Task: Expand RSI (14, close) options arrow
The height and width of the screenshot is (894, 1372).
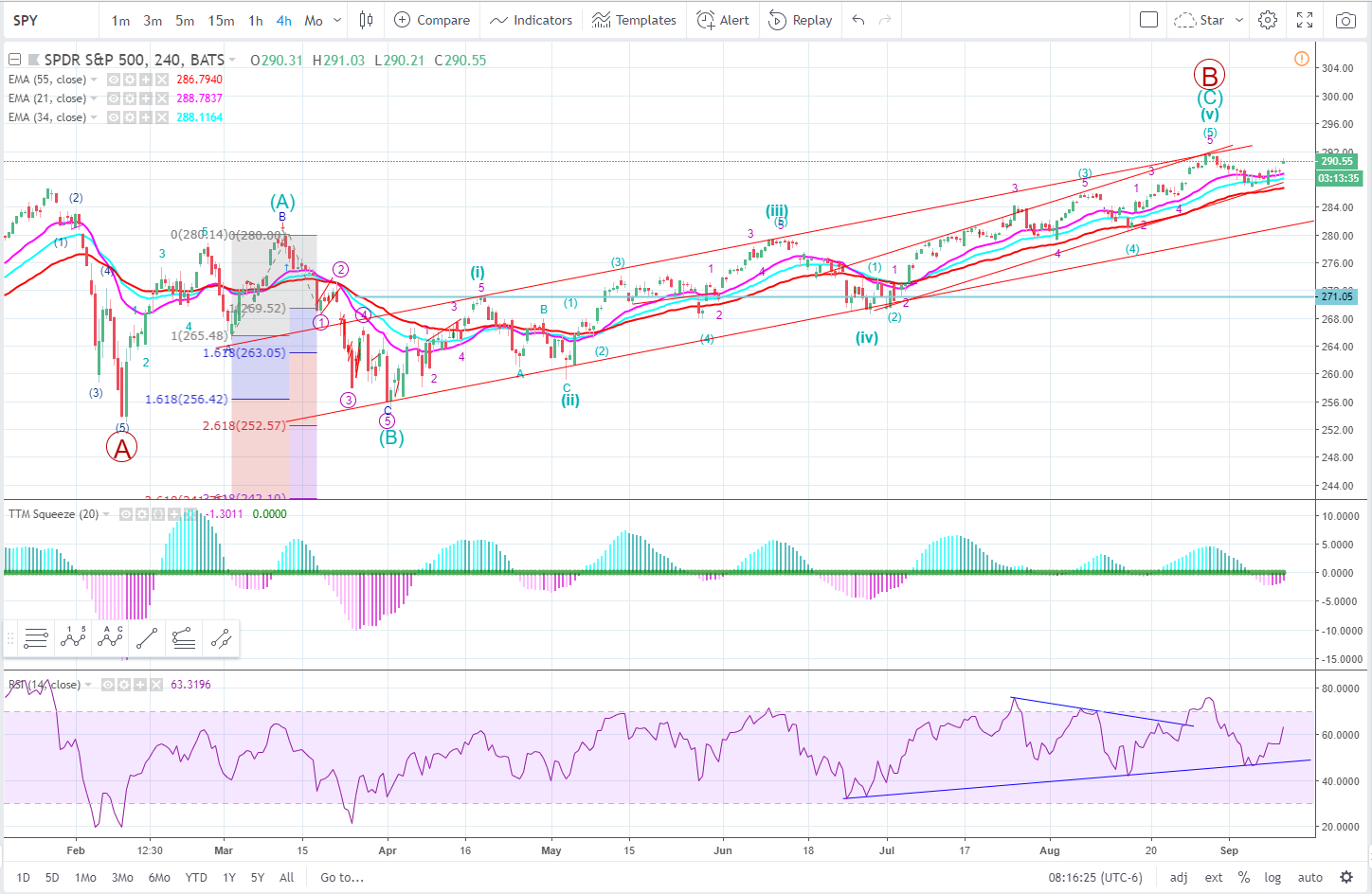Action: 88,685
